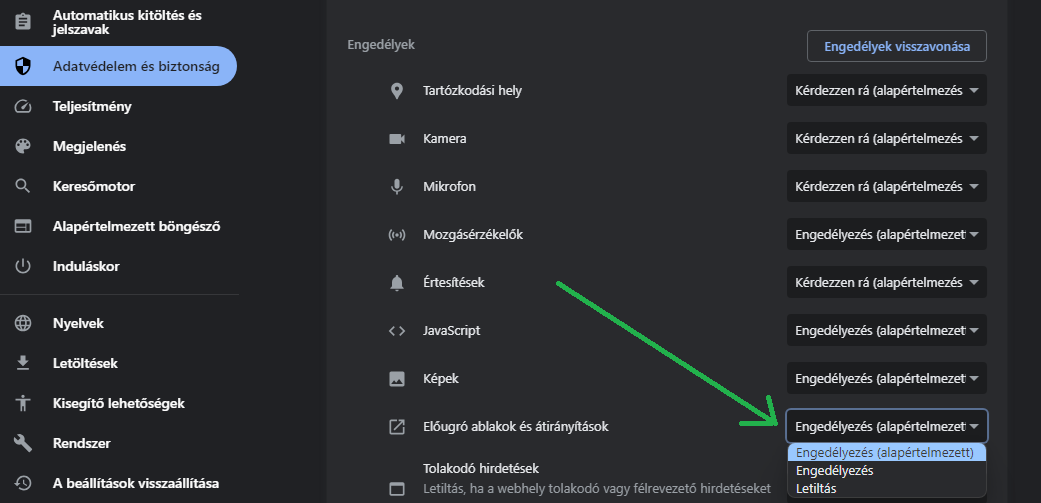The image size is (1041, 503).
Task: Click the Keresőmotor magnifier icon
Action: [x=23, y=186]
